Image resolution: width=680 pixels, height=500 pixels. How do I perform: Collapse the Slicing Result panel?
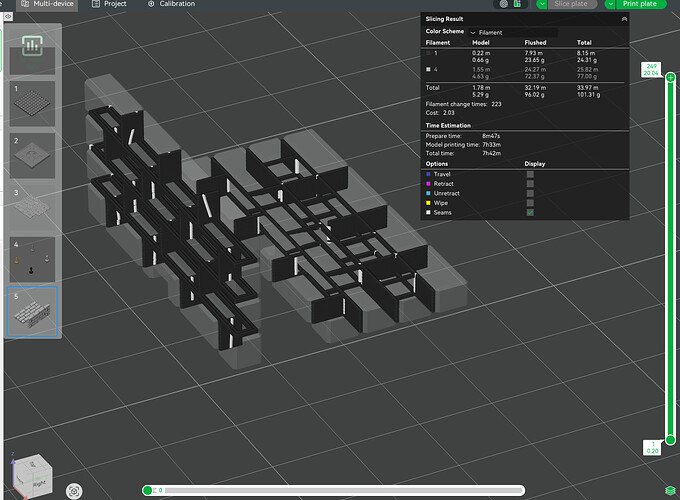(624, 19)
